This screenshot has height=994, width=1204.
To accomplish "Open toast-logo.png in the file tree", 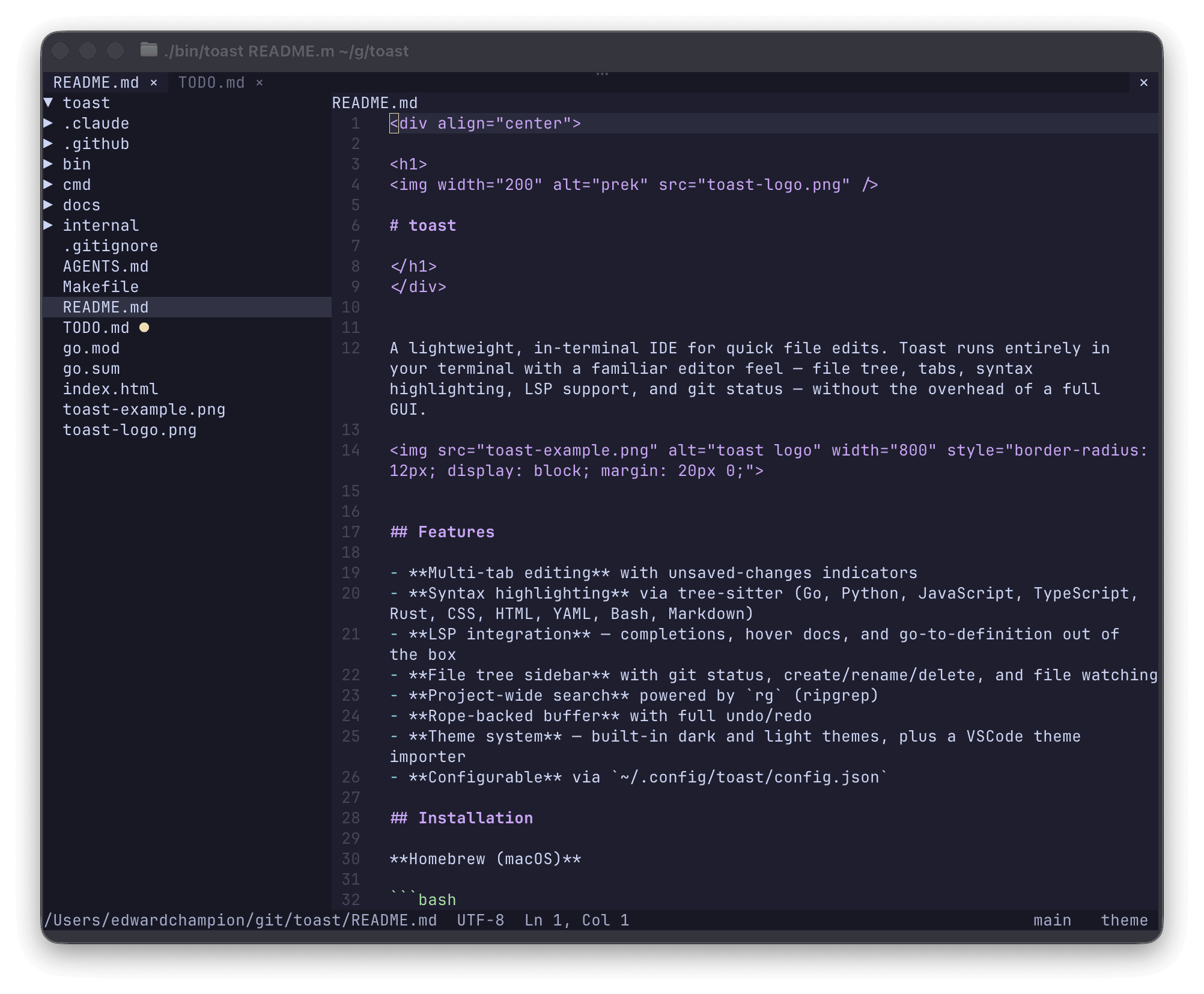I will (130, 430).
